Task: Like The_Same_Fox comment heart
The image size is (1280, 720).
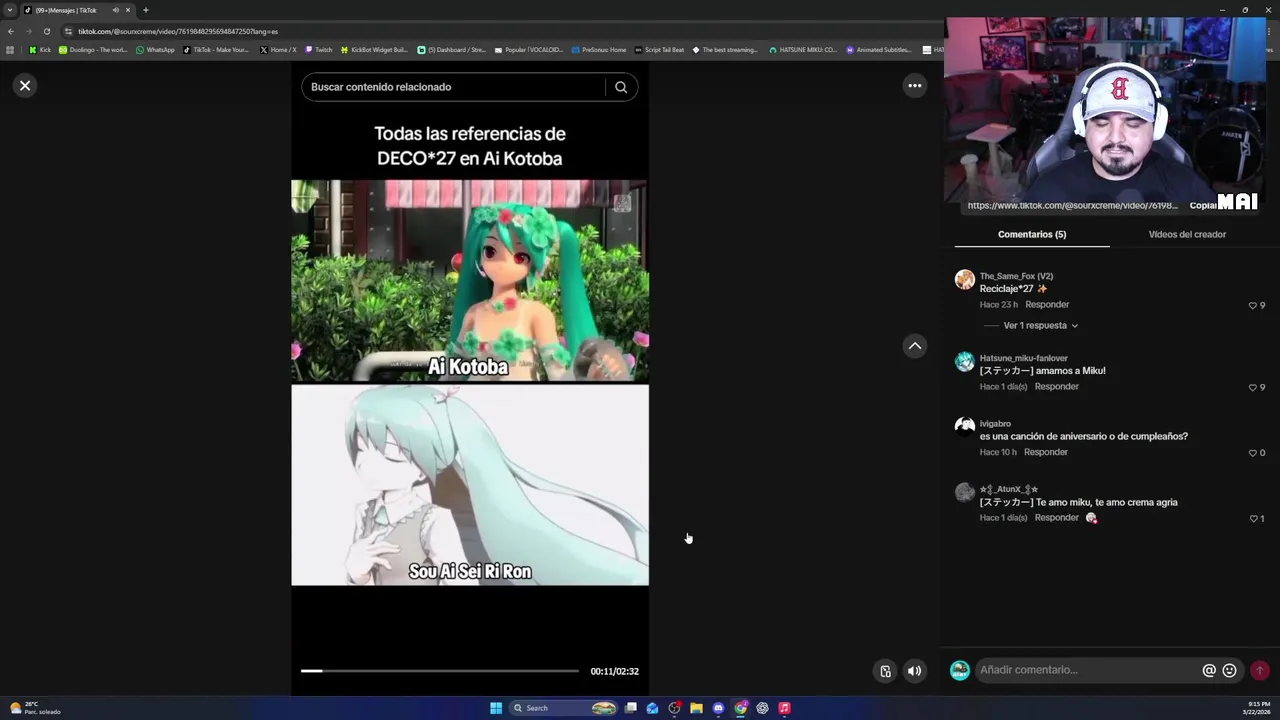Action: [x=1252, y=306]
